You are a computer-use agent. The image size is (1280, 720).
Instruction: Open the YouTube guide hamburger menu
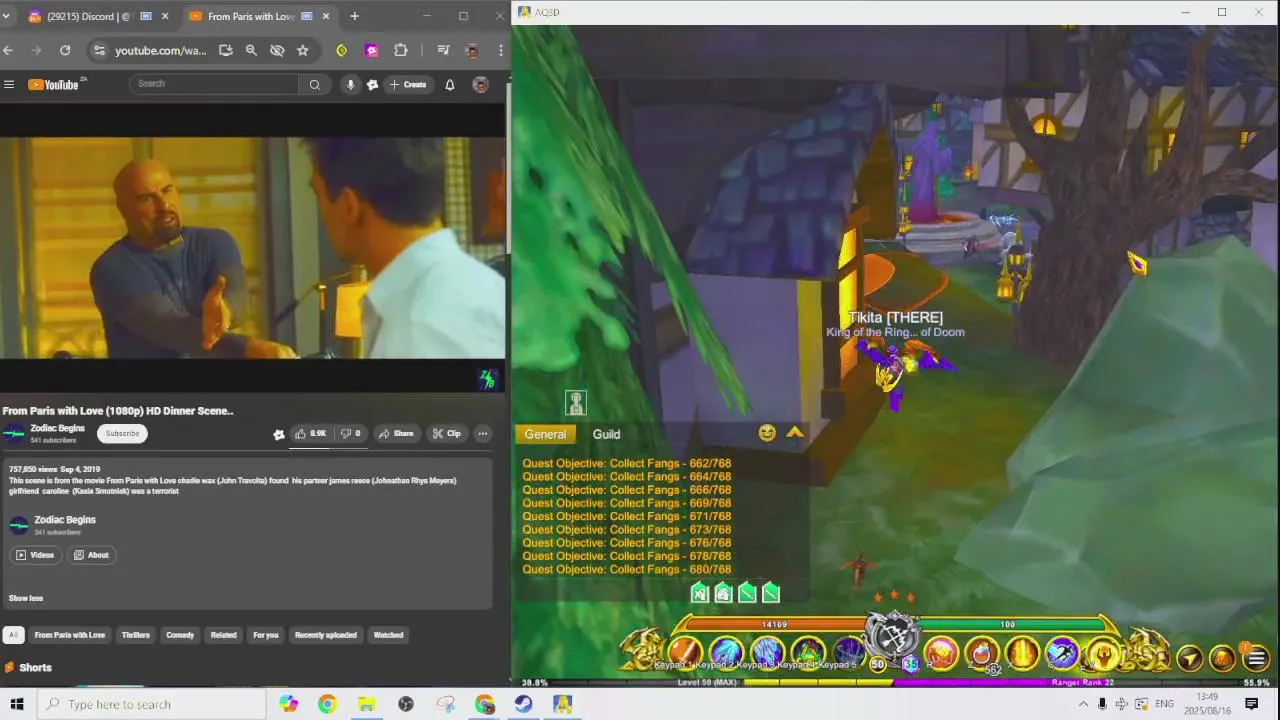click(x=9, y=84)
